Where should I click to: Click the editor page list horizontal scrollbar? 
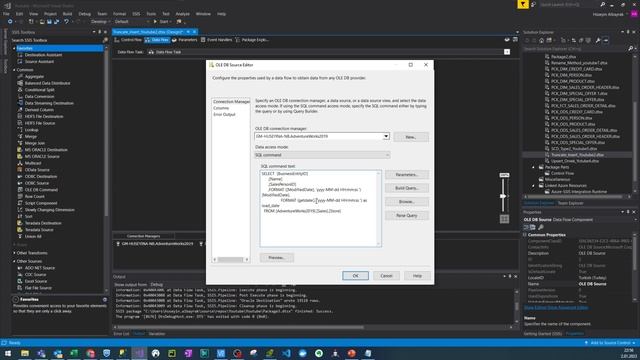click(231, 260)
